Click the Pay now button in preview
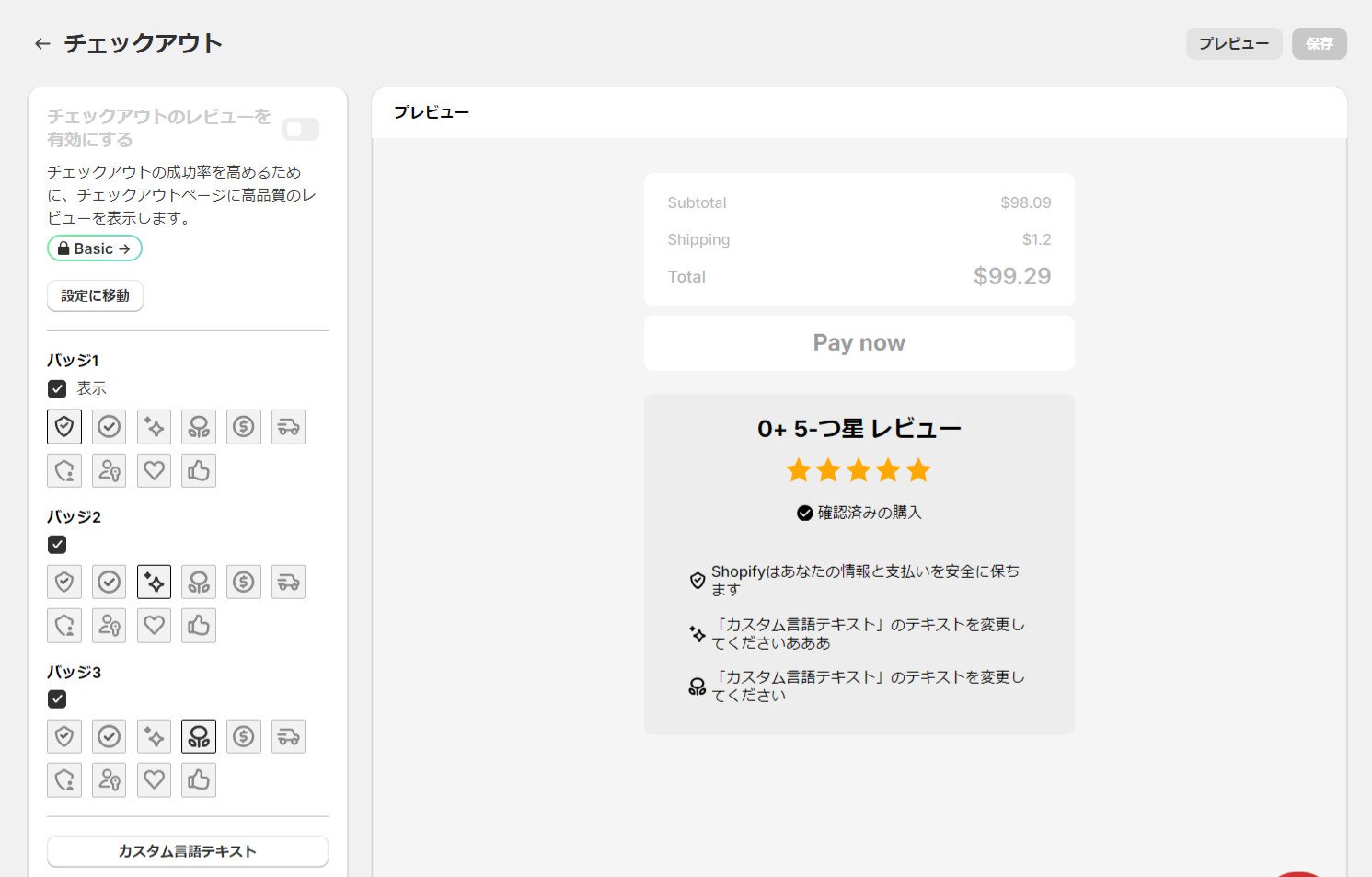 (x=859, y=343)
